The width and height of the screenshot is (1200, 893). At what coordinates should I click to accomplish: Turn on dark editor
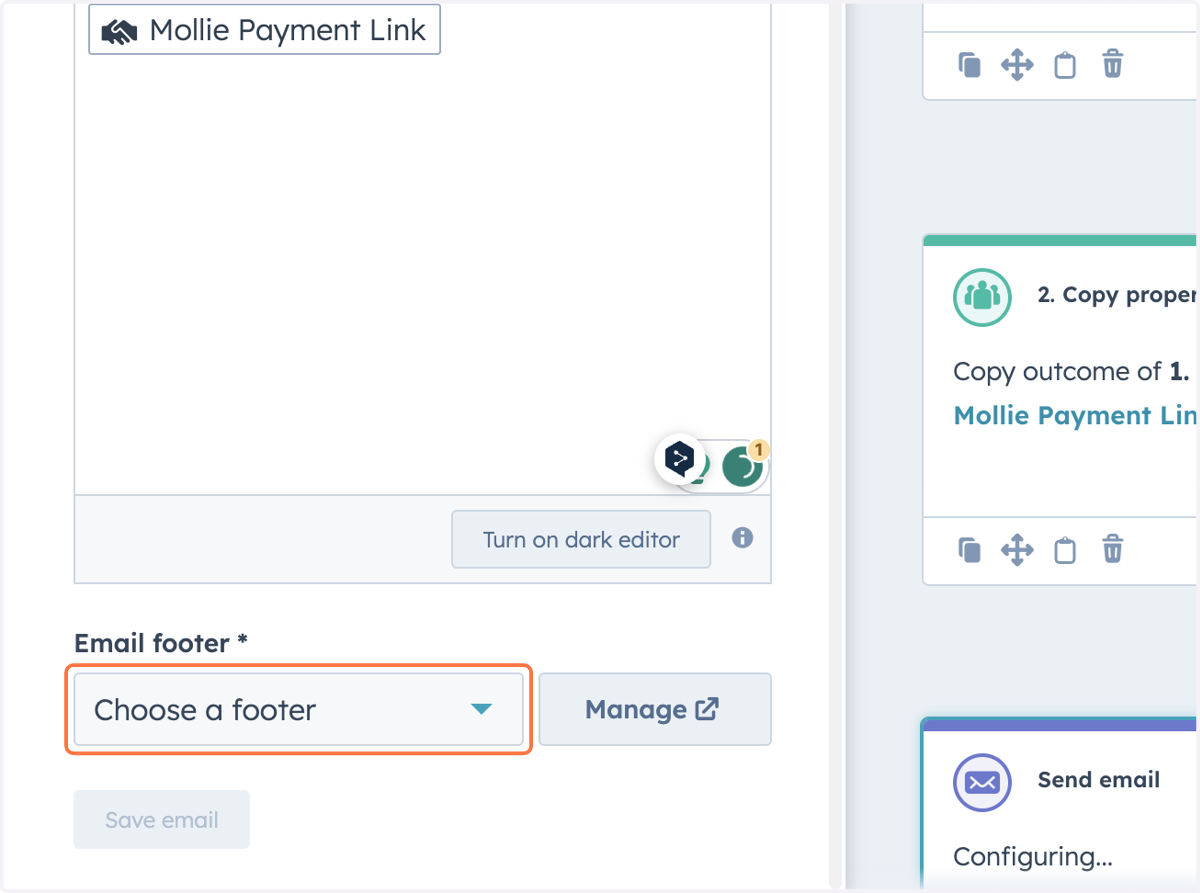[581, 540]
